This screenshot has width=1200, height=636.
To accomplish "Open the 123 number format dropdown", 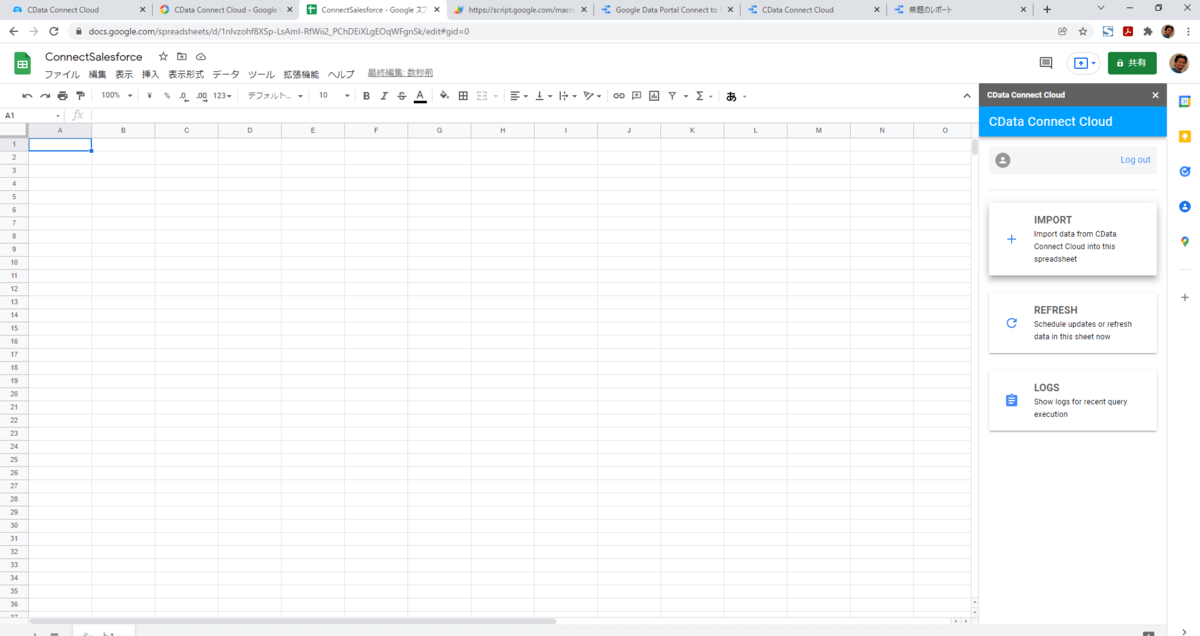I will (222, 96).
